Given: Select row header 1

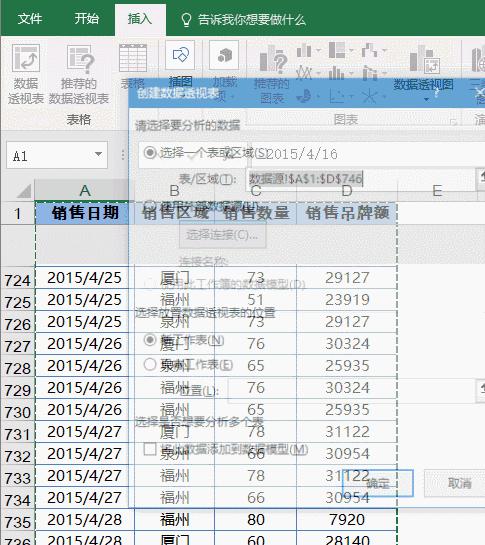Looking at the screenshot, I should tap(17, 213).
